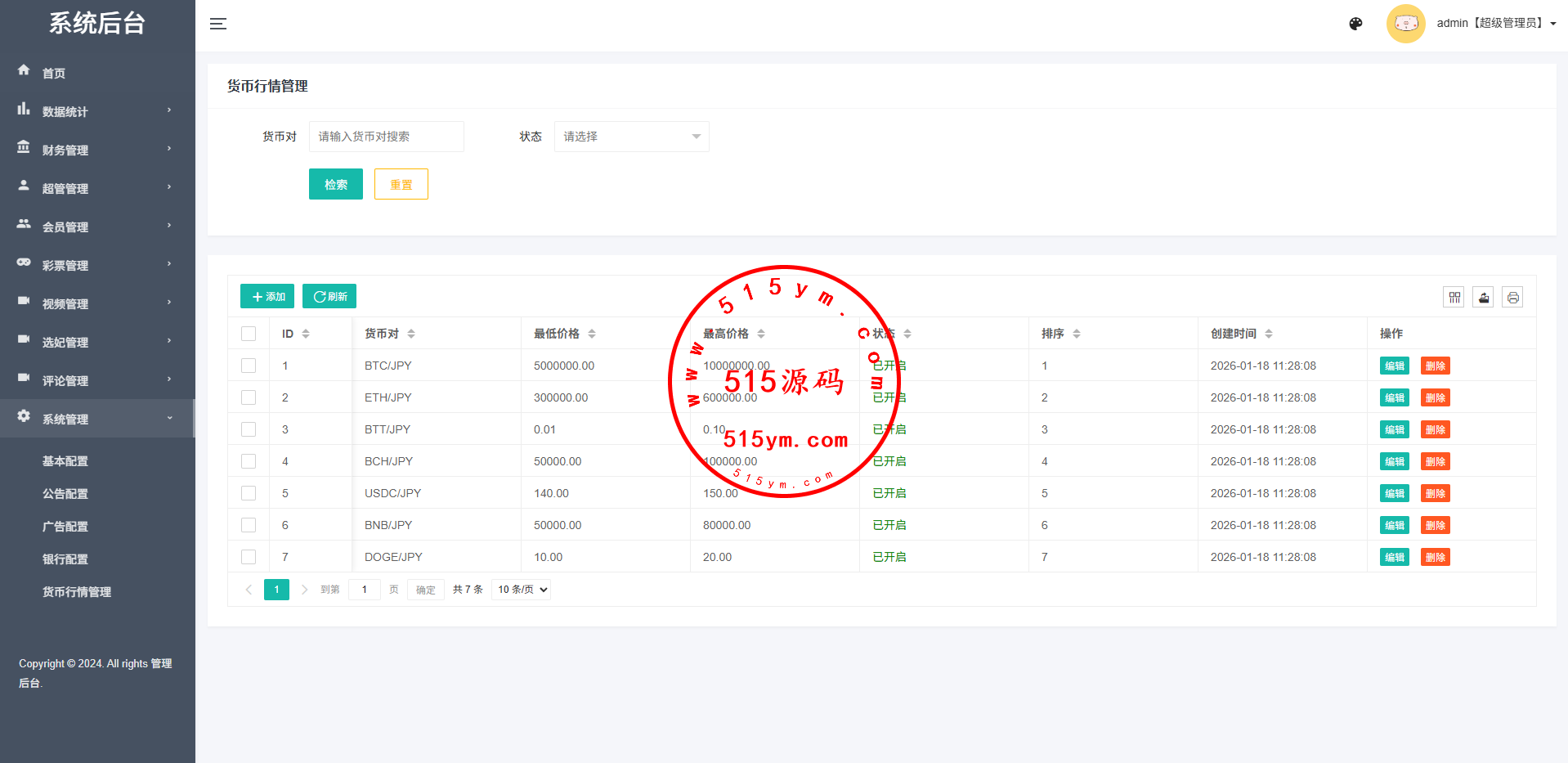Select 银行配置 in the sidebar
This screenshot has height=763, width=1568.
coord(65,559)
